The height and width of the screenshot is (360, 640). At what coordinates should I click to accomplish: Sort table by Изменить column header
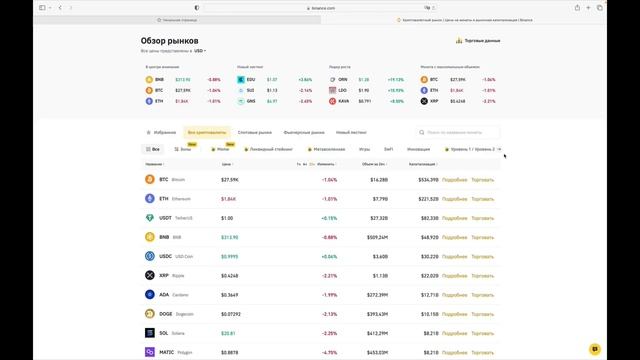point(326,164)
